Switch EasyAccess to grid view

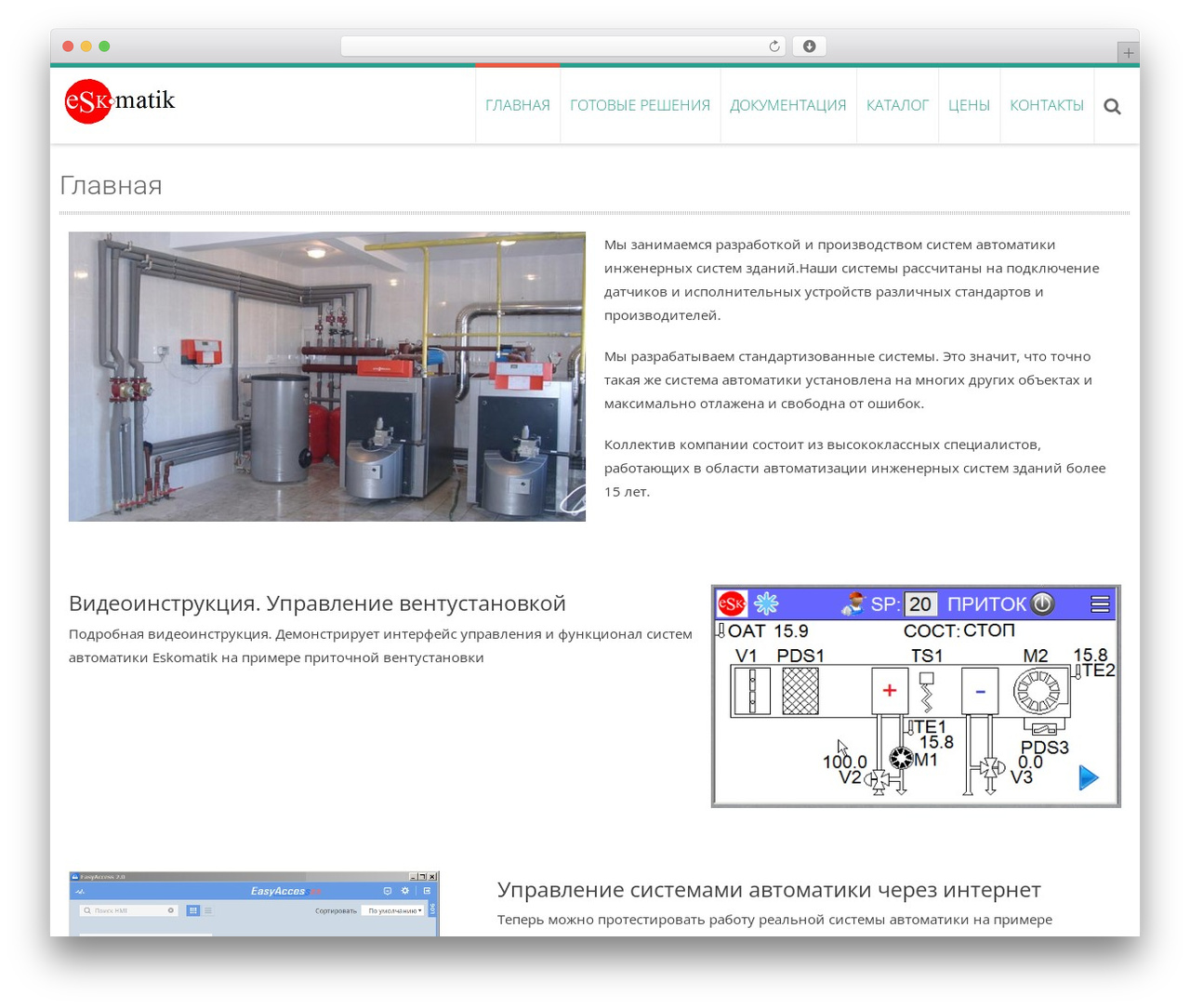[x=193, y=910]
